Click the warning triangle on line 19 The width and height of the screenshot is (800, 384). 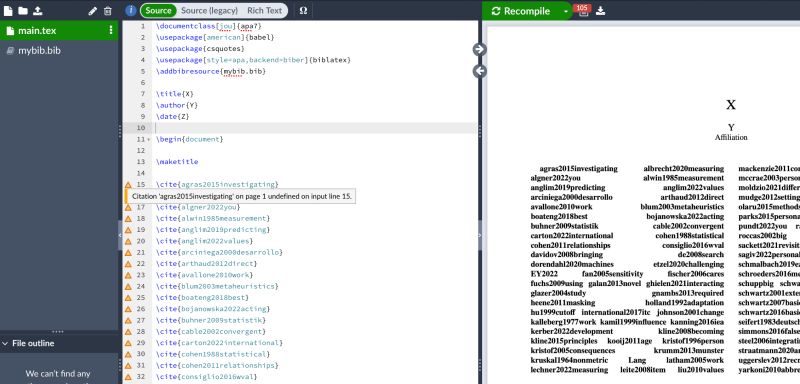128,230
